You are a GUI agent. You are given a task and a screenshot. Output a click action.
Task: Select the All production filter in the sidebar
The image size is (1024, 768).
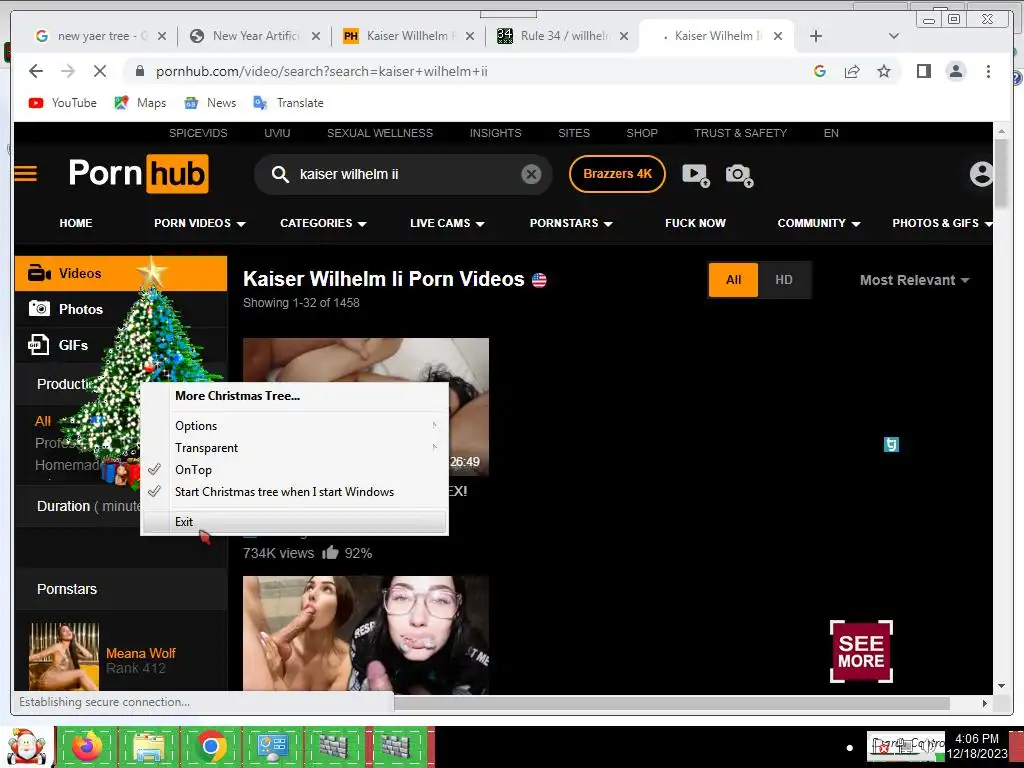pyautogui.click(x=42, y=421)
